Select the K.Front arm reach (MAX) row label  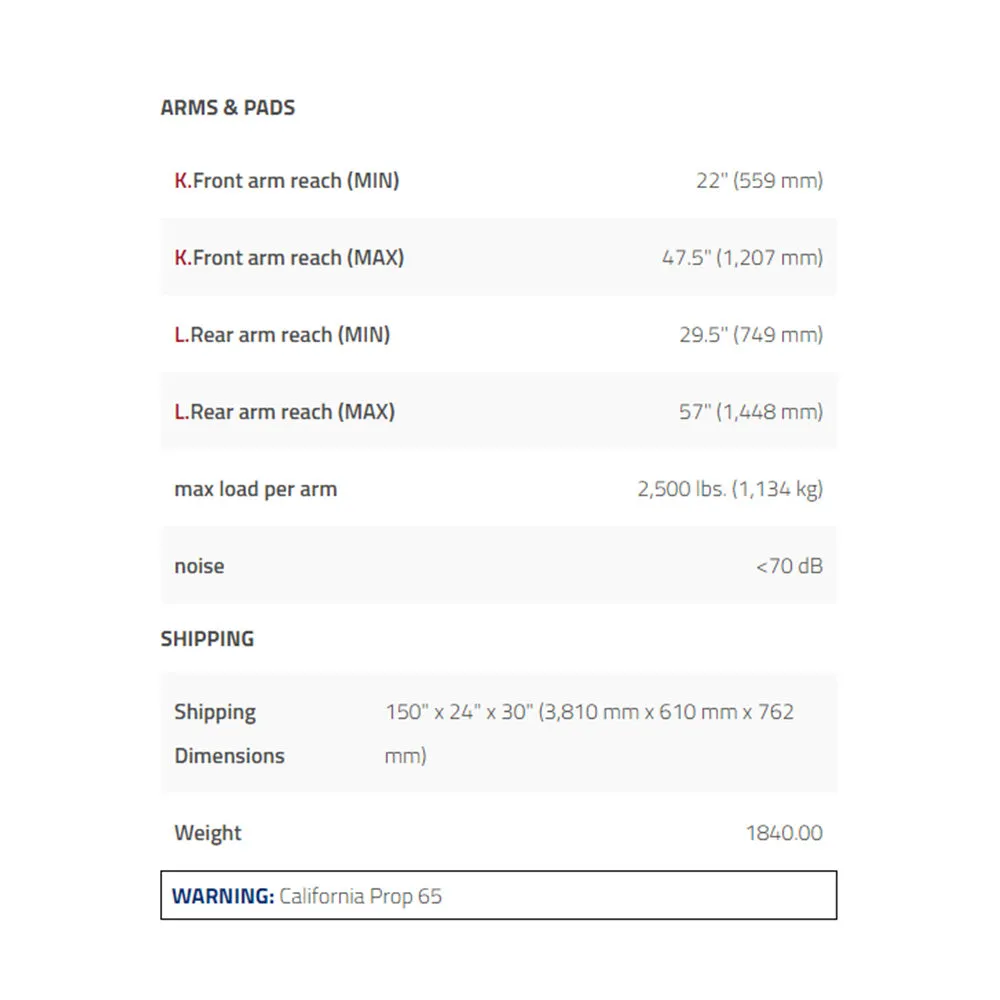coord(289,258)
